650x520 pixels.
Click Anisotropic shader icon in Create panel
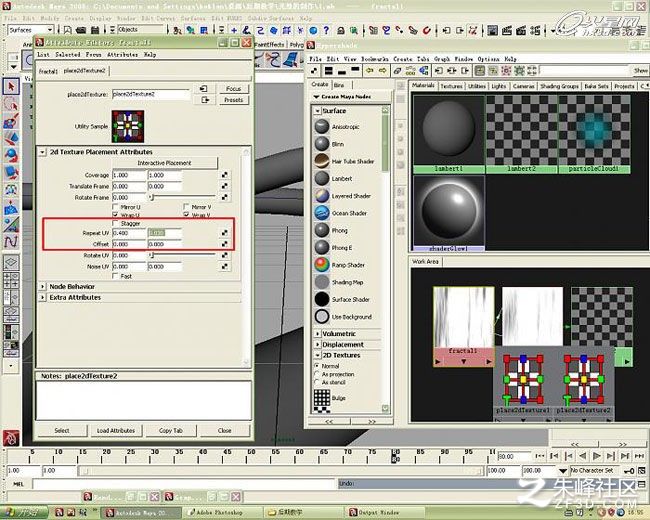point(322,126)
